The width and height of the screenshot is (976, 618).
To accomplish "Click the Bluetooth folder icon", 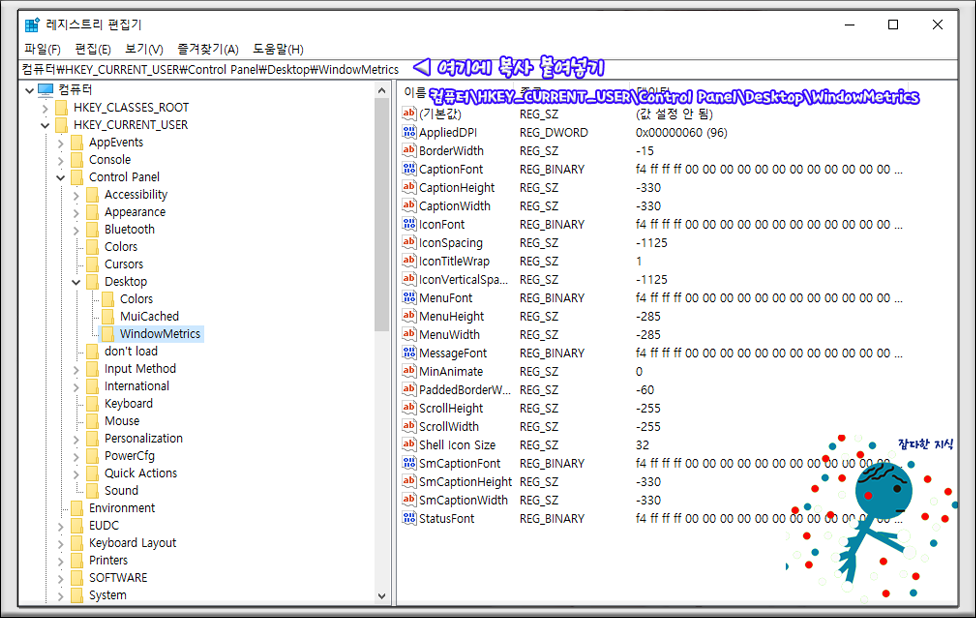I will [93, 230].
